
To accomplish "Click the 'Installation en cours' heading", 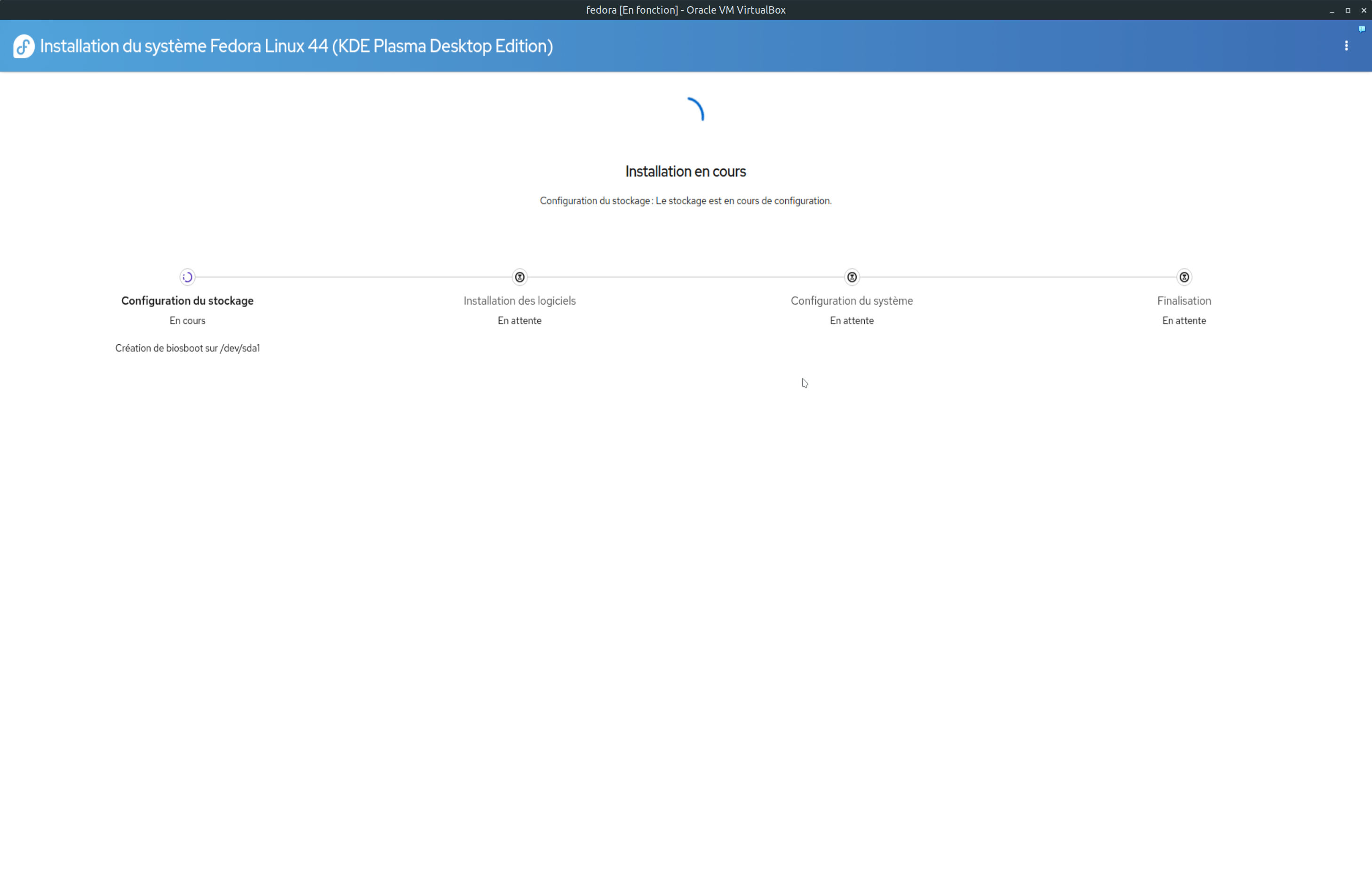I will 686,171.
